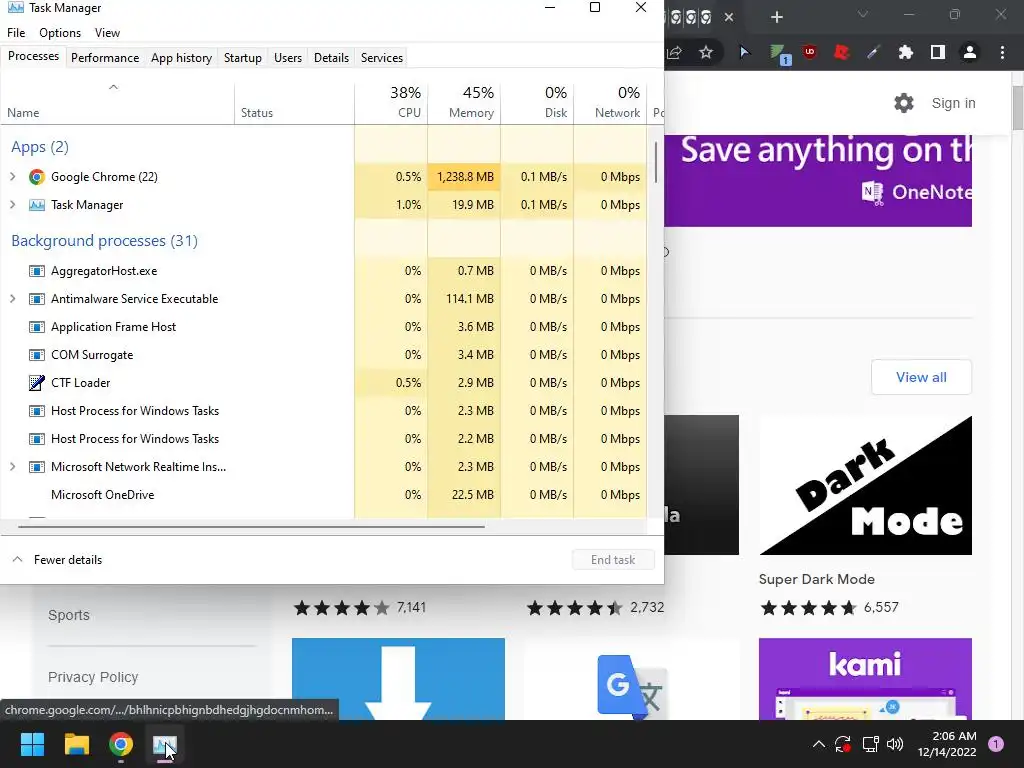Click the blue cursor arrow extension icon
The image size is (1024, 768).
[x=744, y=52]
